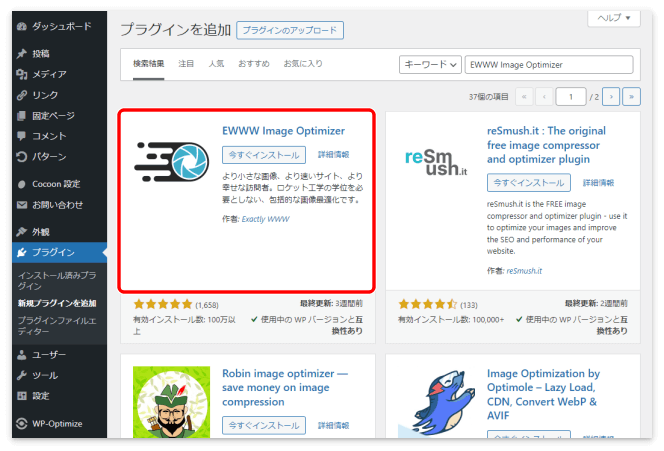Open the キーワード search type dropdown
664x451 pixels.
tap(430, 65)
